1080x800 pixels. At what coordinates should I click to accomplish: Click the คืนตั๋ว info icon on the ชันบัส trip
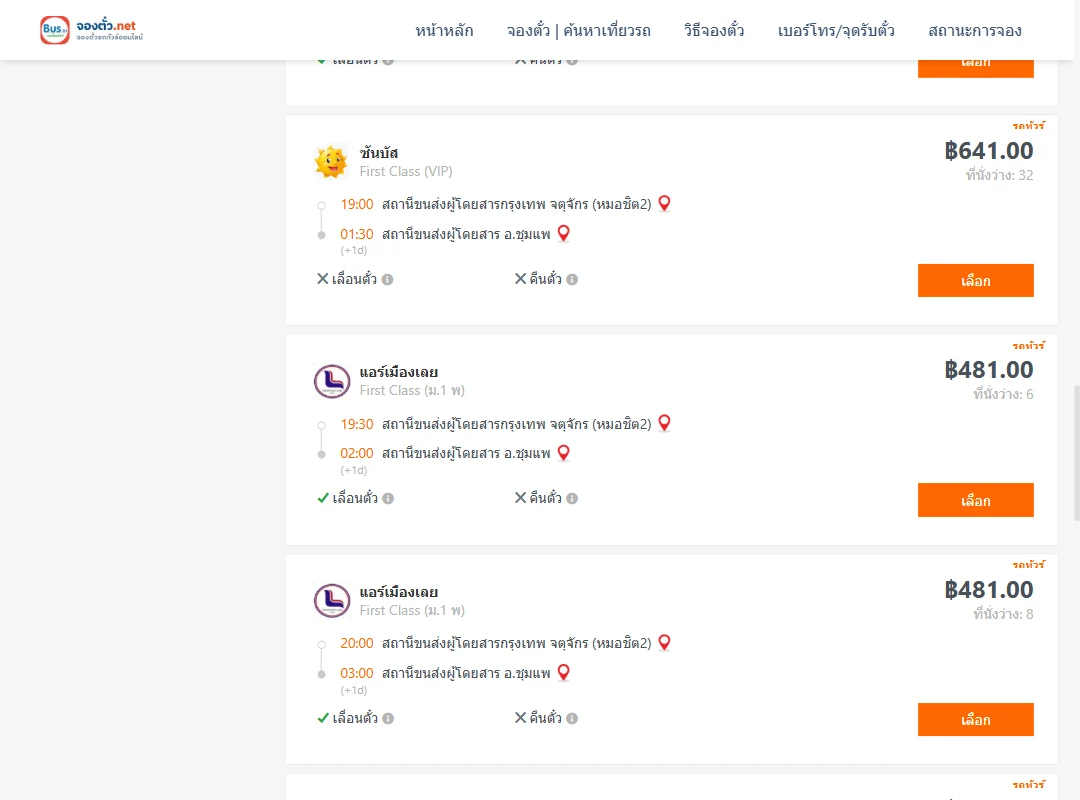pyautogui.click(x=572, y=279)
